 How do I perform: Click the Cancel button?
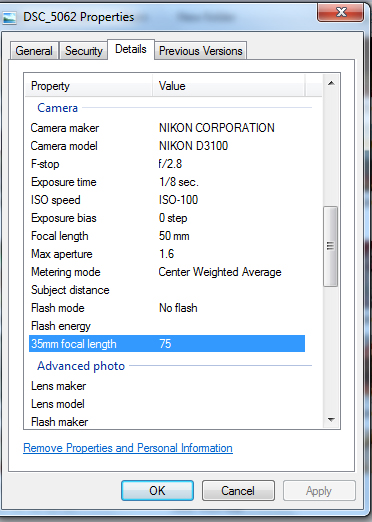coord(238,491)
